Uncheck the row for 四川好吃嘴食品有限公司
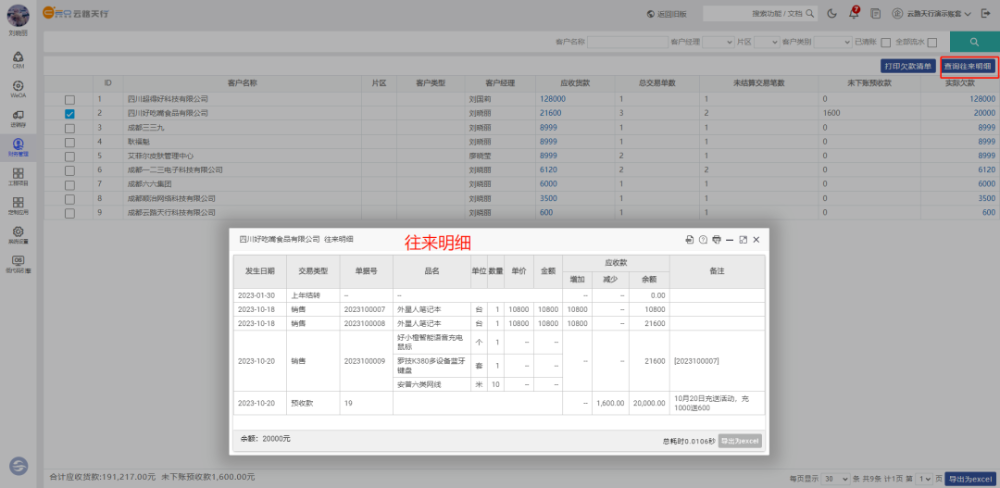The image size is (1000, 488). pos(70,114)
